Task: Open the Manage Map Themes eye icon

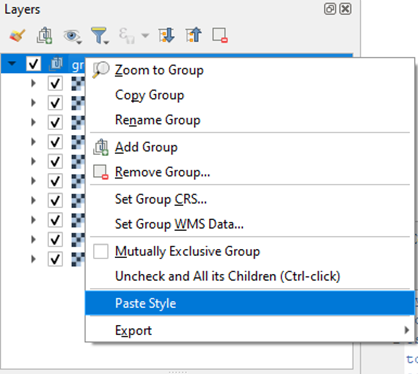Action: (x=72, y=36)
